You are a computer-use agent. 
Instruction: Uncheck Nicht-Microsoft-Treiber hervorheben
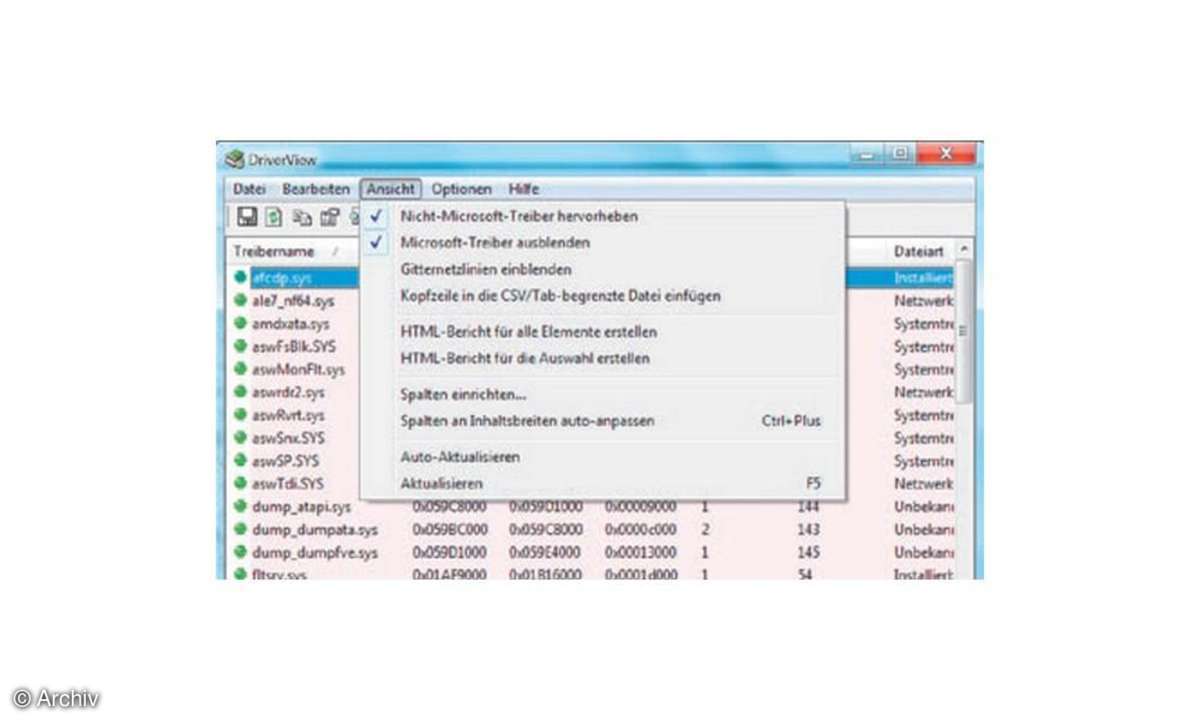(x=603, y=215)
